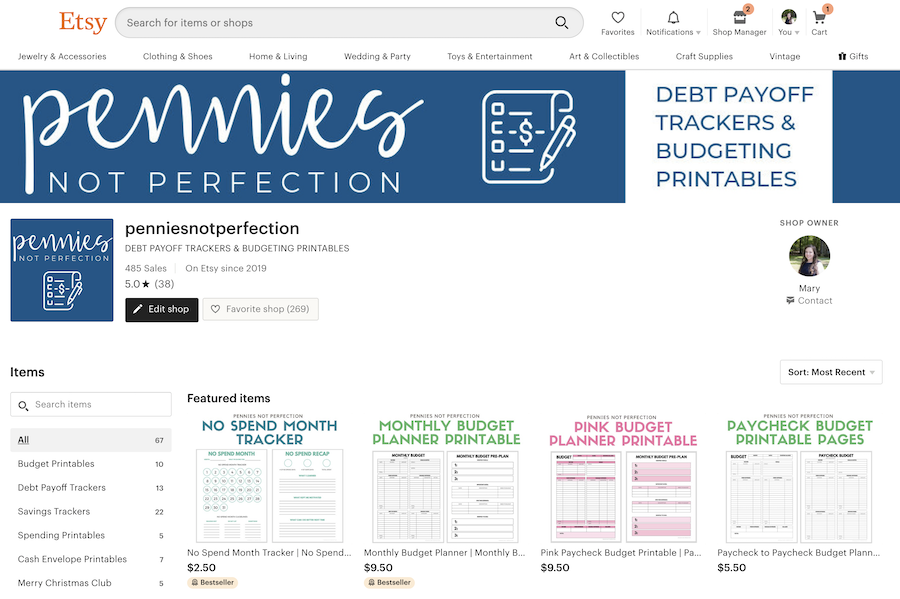Open Jewelry & Accessories category
The width and height of the screenshot is (900, 599).
[x=62, y=56]
